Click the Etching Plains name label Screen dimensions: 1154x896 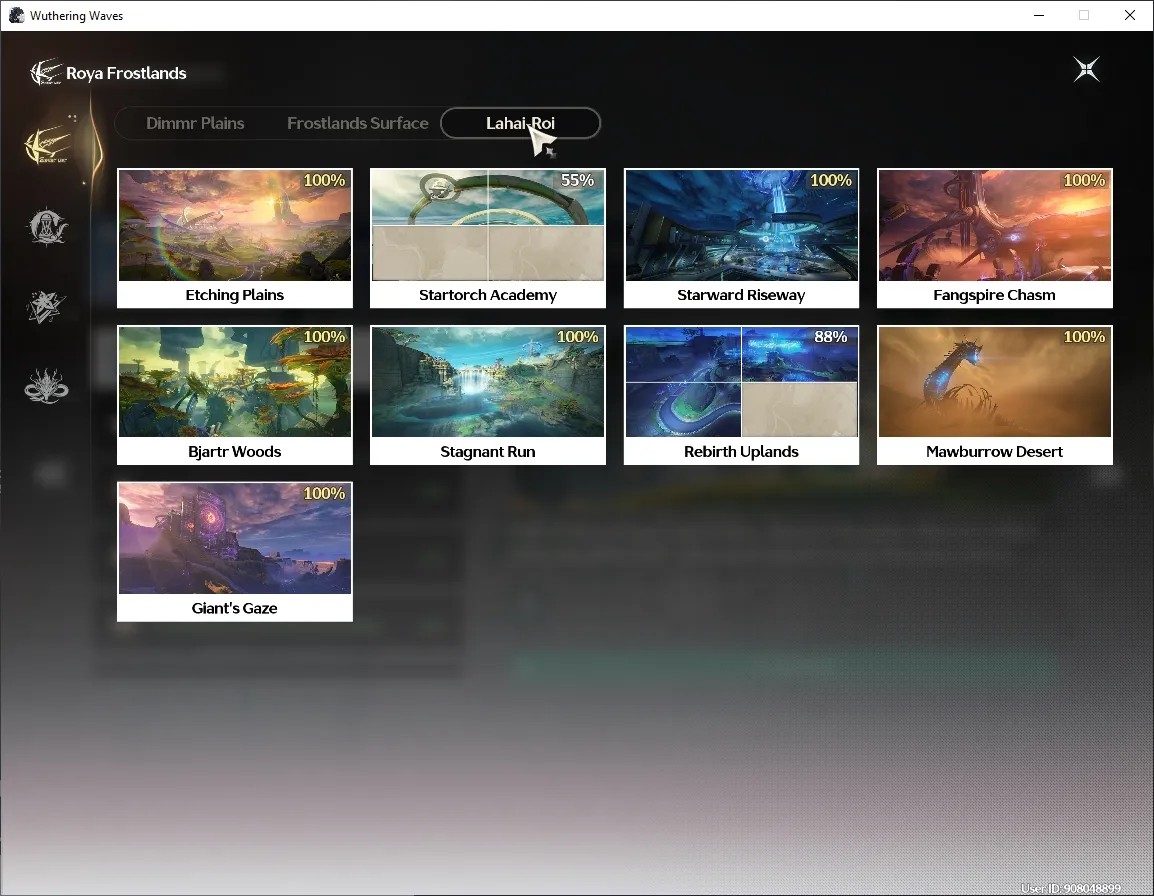[x=235, y=294]
